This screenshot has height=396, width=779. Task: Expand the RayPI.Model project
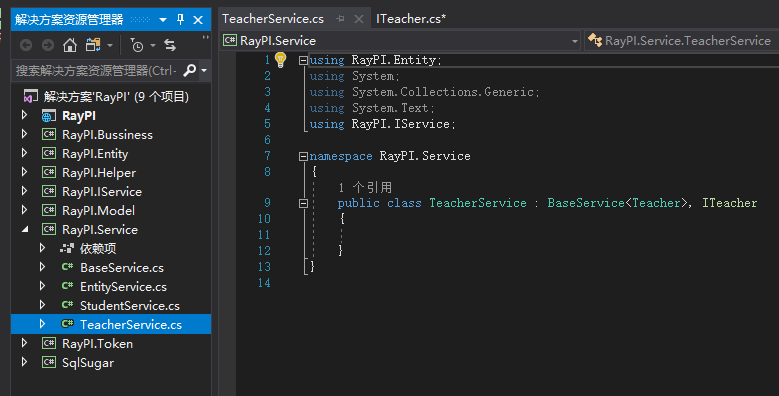coord(24,210)
